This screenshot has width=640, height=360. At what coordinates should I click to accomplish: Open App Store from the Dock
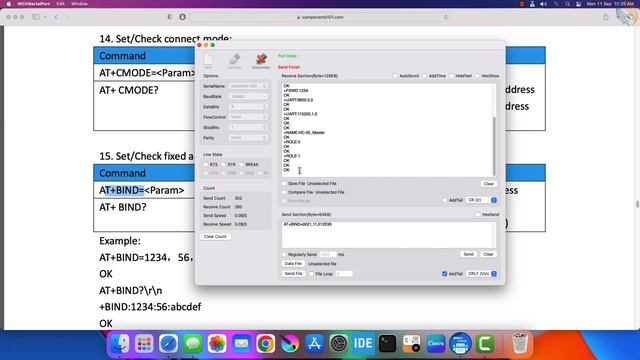(314, 344)
